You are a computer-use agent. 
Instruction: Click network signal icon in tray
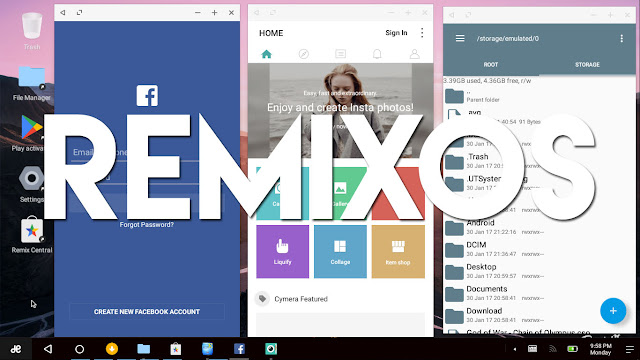coord(553,349)
